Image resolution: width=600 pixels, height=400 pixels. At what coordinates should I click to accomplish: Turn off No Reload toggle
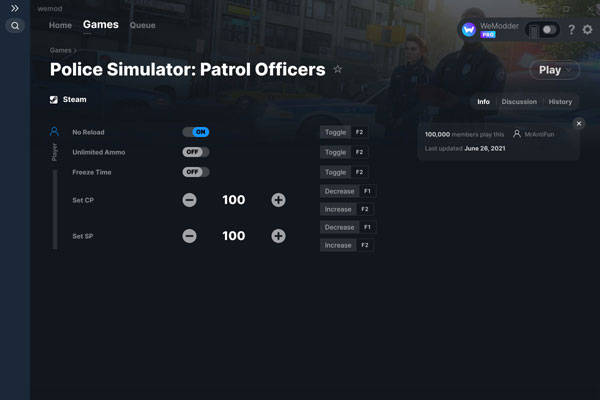point(196,132)
